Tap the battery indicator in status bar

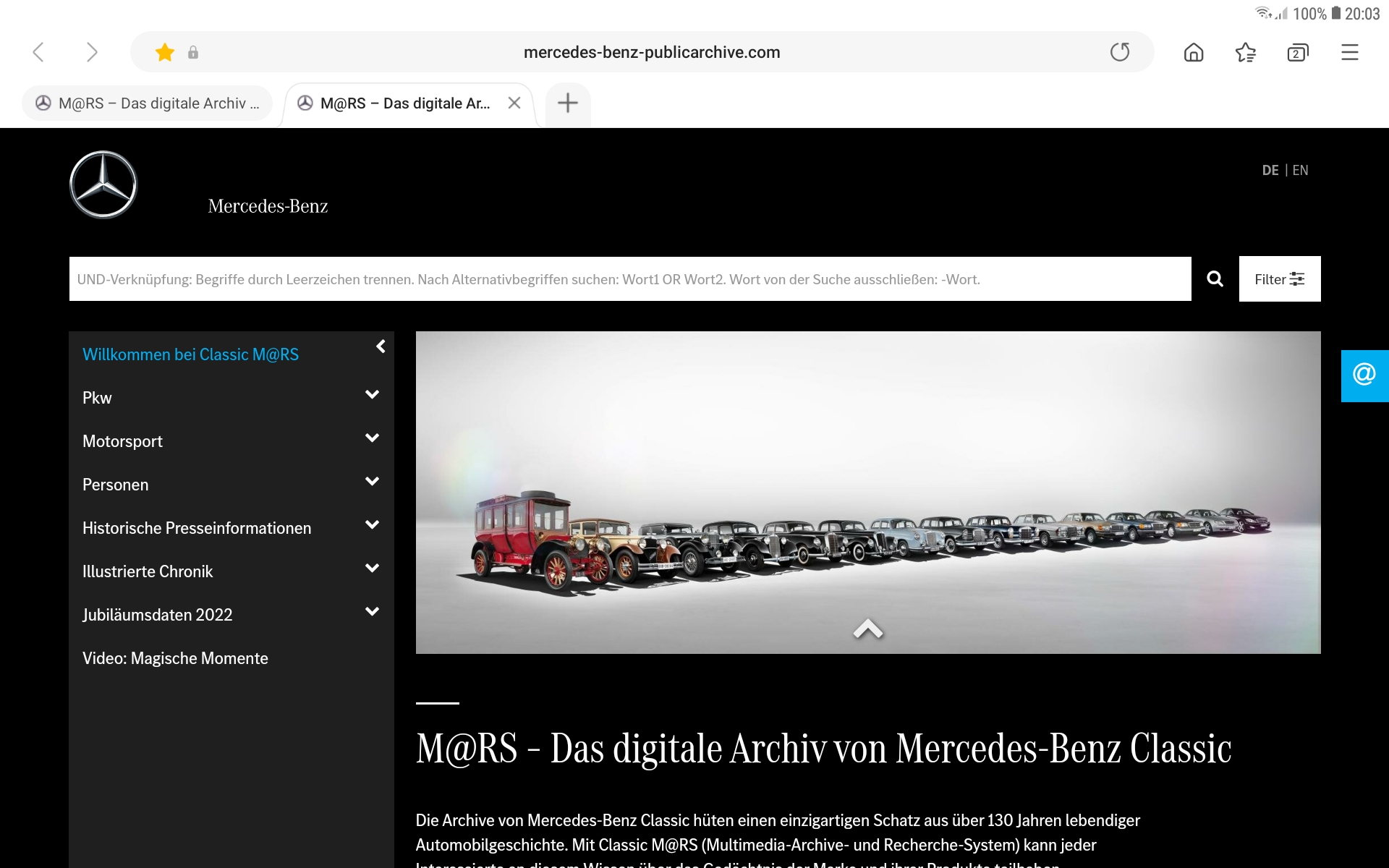tap(1335, 13)
